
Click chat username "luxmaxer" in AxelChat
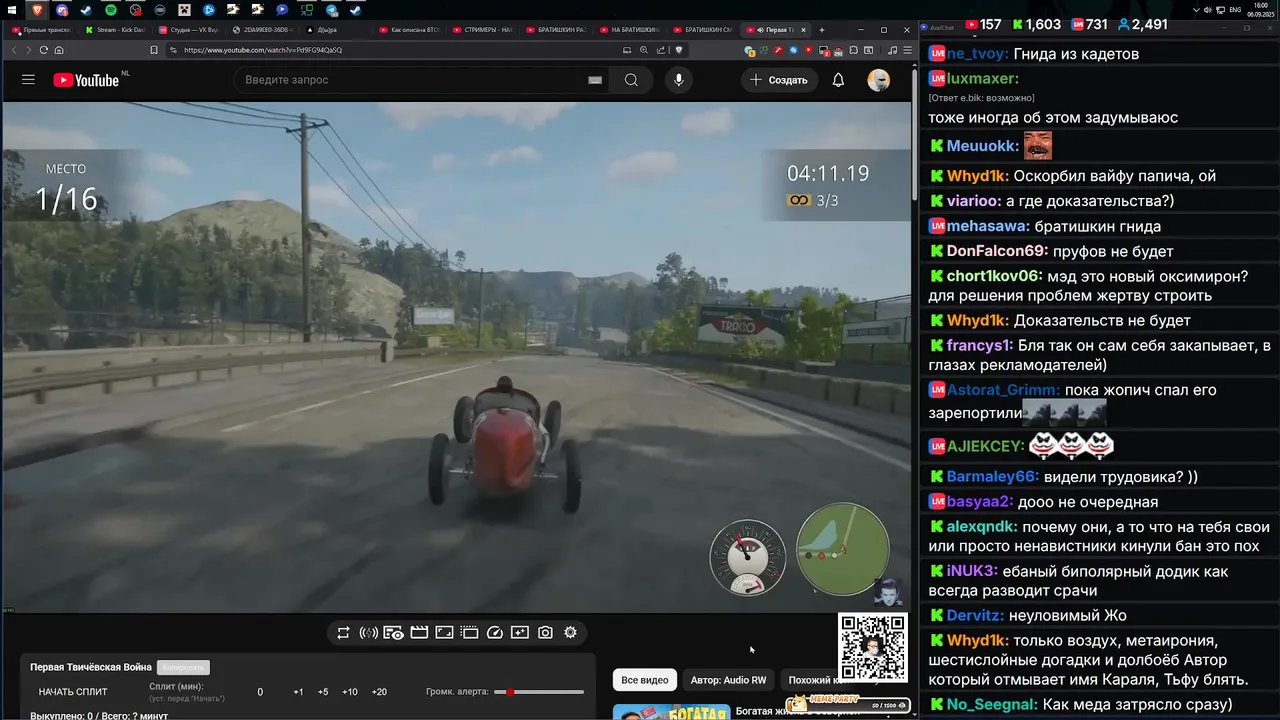point(982,78)
